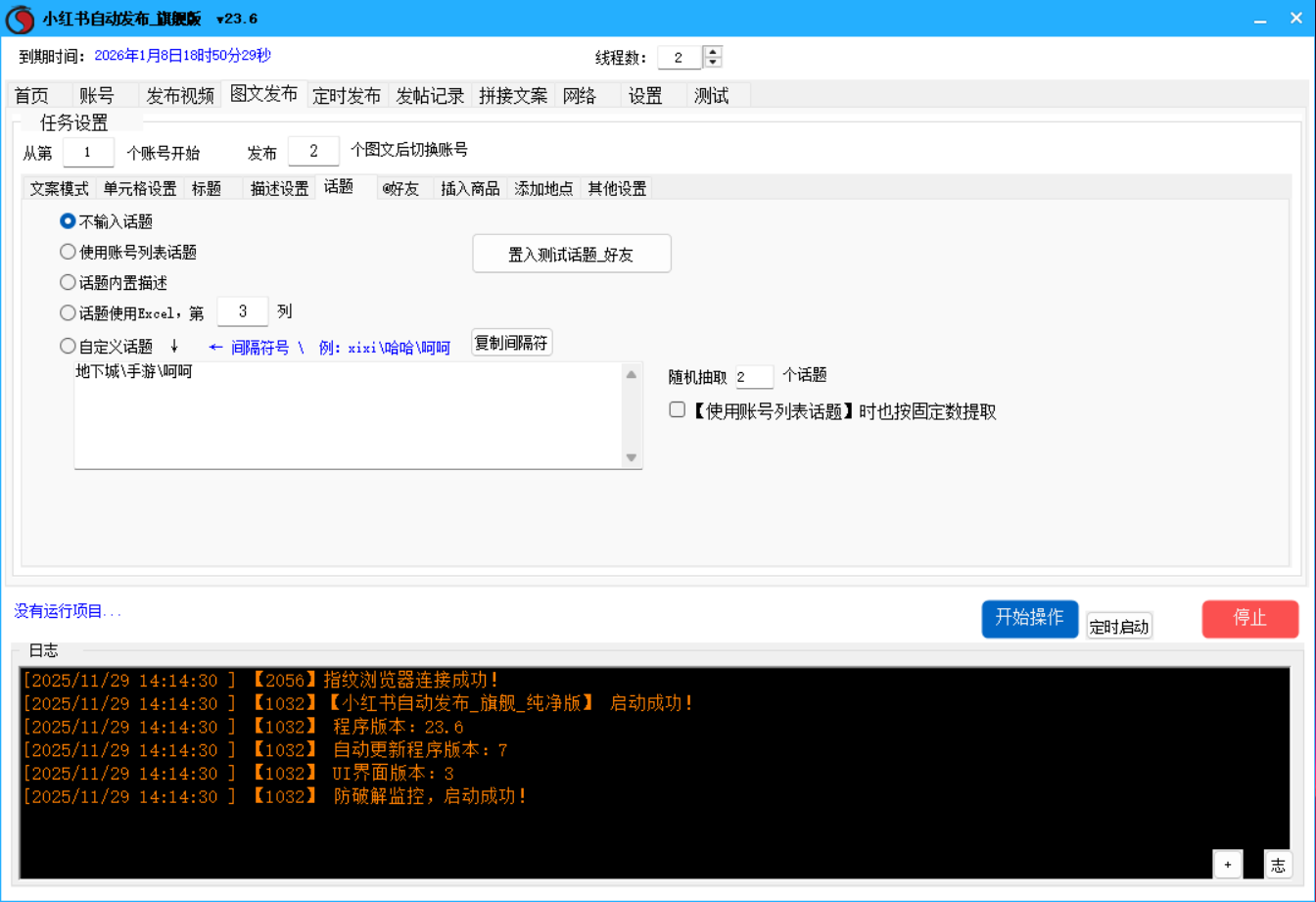This screenshot has height=902, width=1316.
Task: Decrease thread count with down arrow
Action: point(714,63)
